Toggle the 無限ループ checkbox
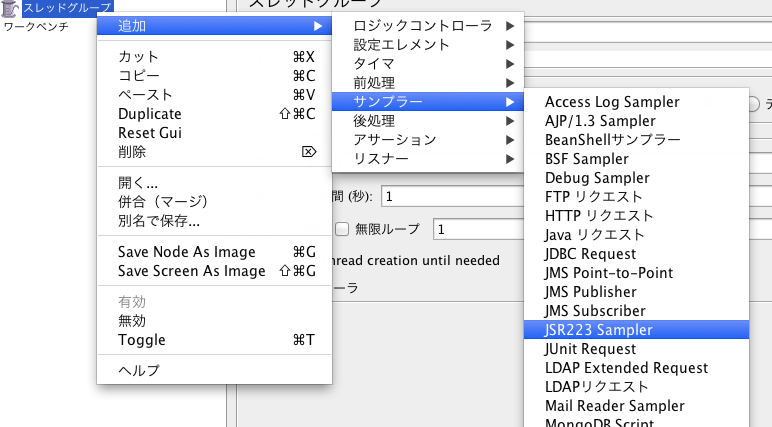 [x=342, y=229]
